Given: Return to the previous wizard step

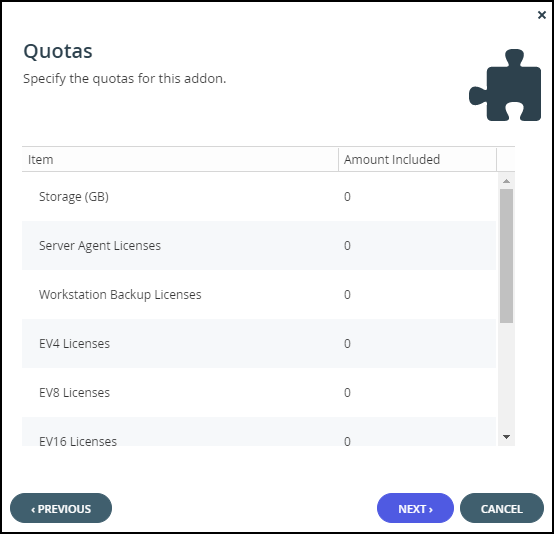Looking at the screenshot, I should tap(61, 508).
